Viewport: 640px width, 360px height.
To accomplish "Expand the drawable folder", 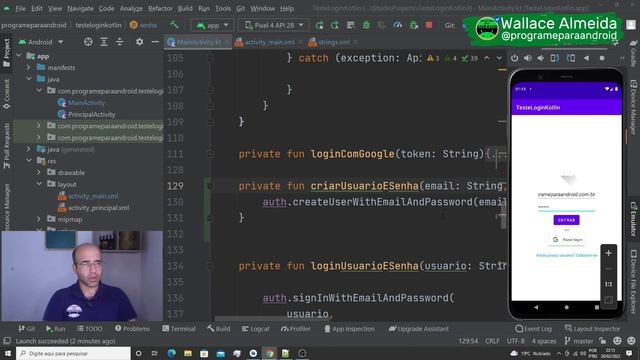I will tap(39, 172).
